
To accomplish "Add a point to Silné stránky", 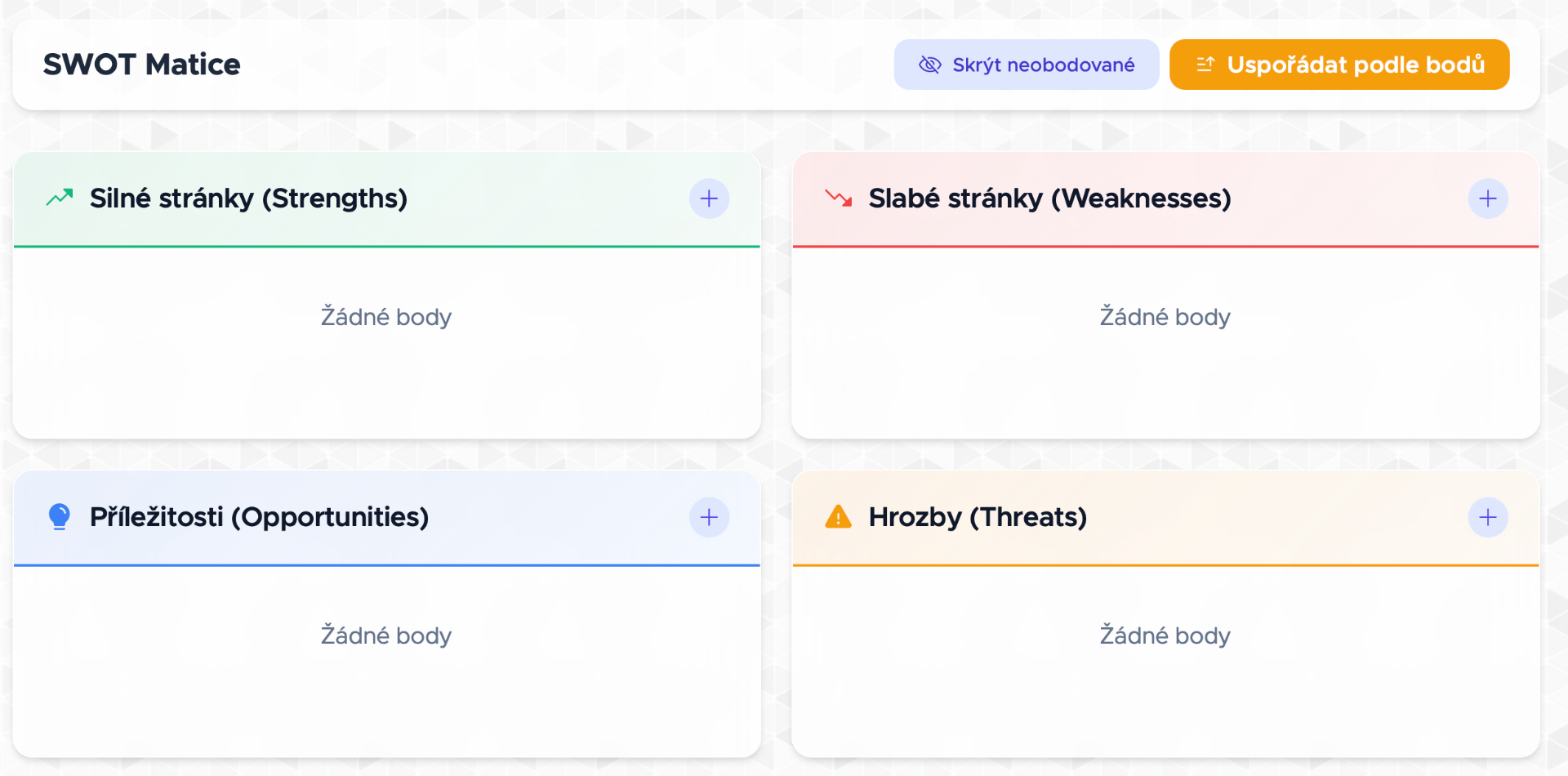I will point(709,198).
